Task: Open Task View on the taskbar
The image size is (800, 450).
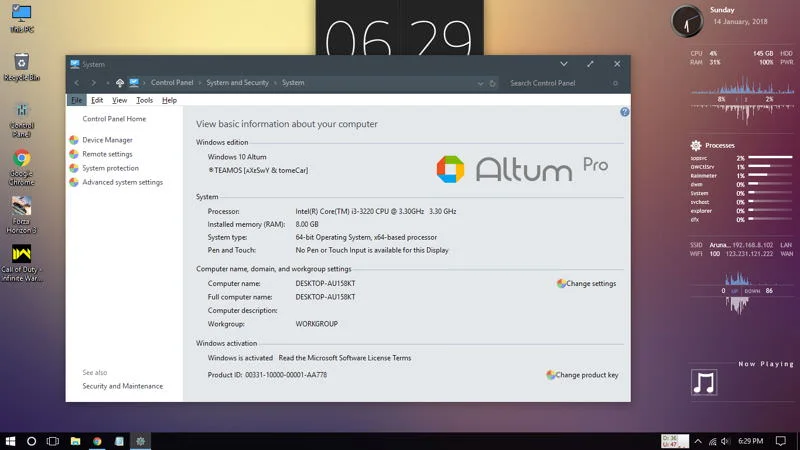Action: [53, 441]
